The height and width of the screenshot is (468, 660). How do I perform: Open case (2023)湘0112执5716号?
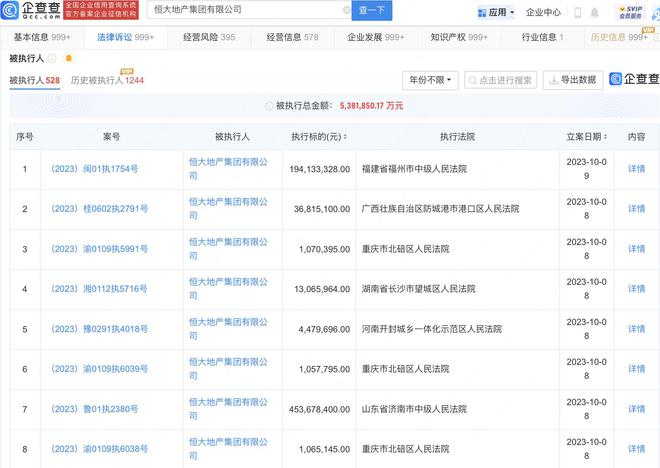point(99,289)
